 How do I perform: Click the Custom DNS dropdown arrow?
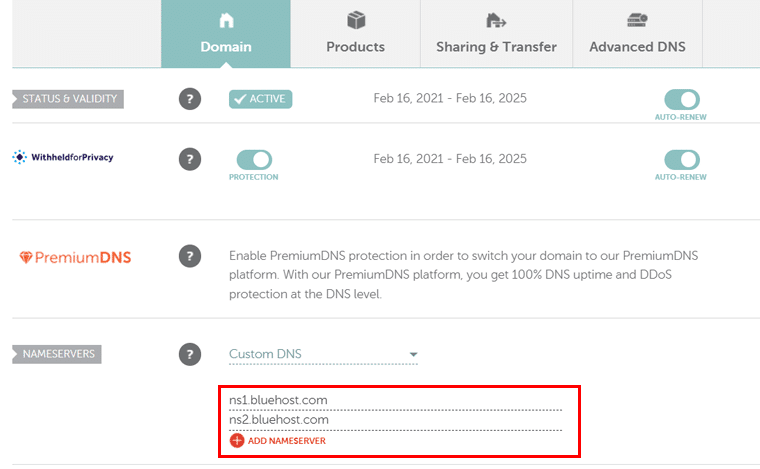pyautogui.click(x=413, y=355)
